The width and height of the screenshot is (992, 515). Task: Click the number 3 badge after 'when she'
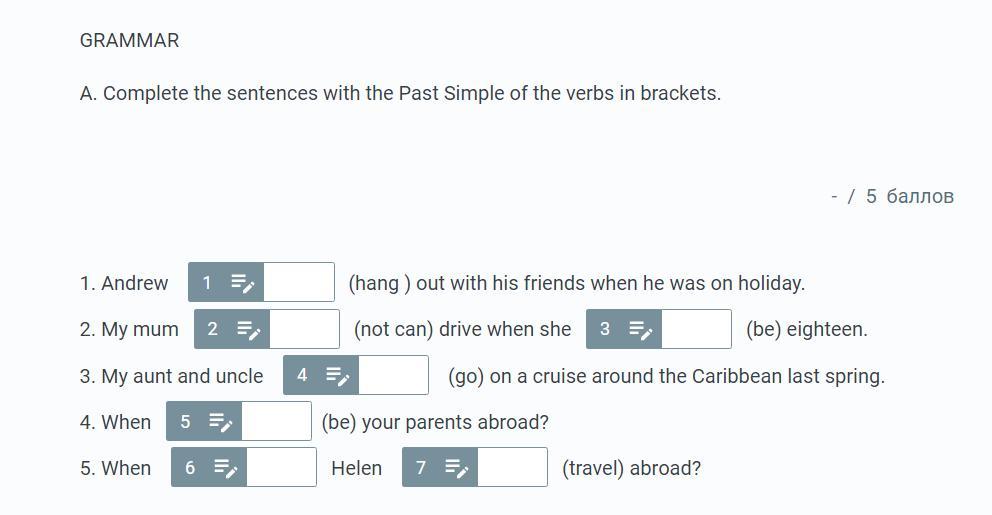click(x=605, y=329)
